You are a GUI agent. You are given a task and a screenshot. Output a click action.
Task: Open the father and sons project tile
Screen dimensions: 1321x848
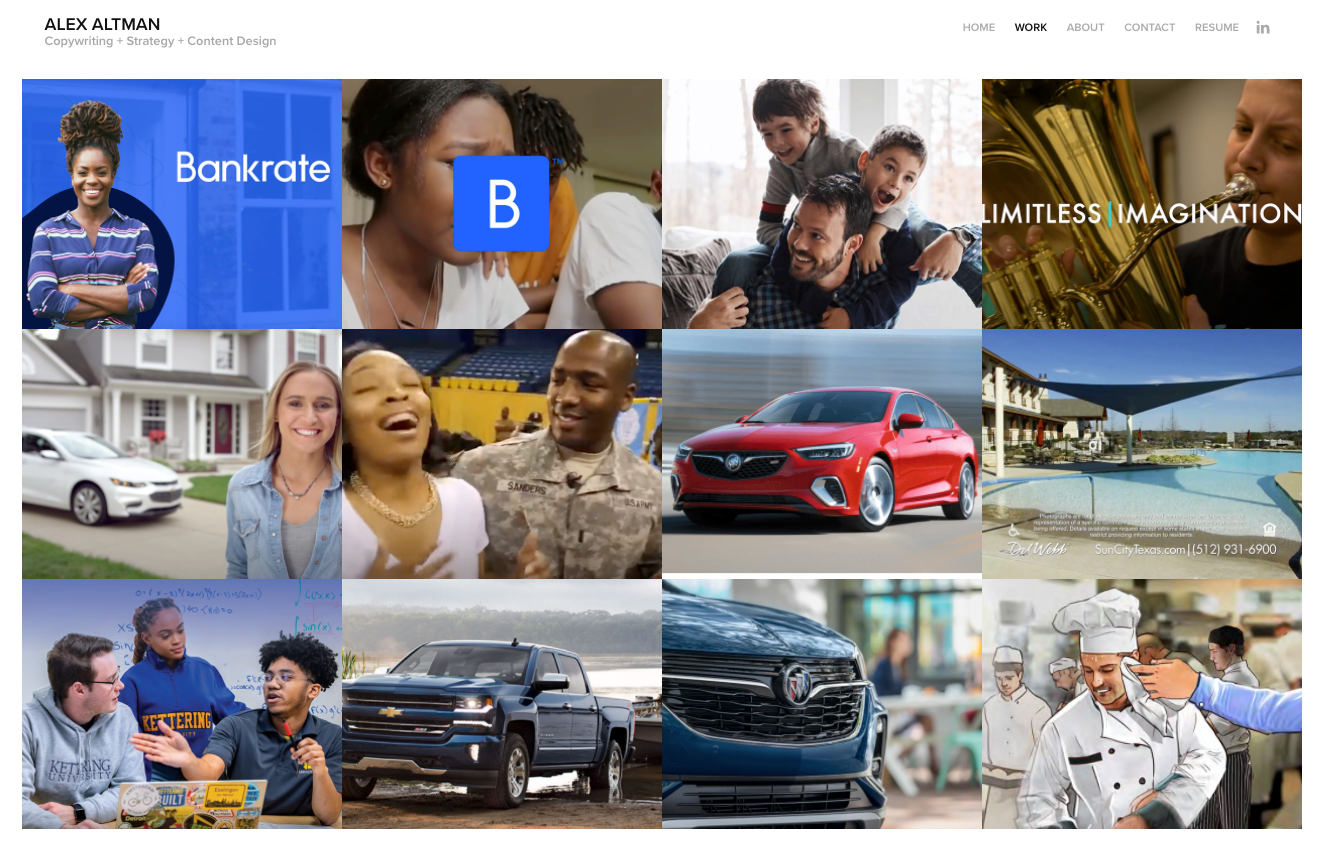pyautogui.click(x=822, y=204)
